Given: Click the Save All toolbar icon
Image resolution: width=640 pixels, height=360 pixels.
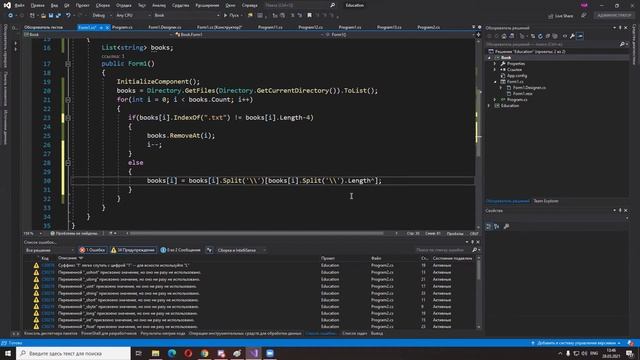Looking at the screenshot, I should [58, 16].
